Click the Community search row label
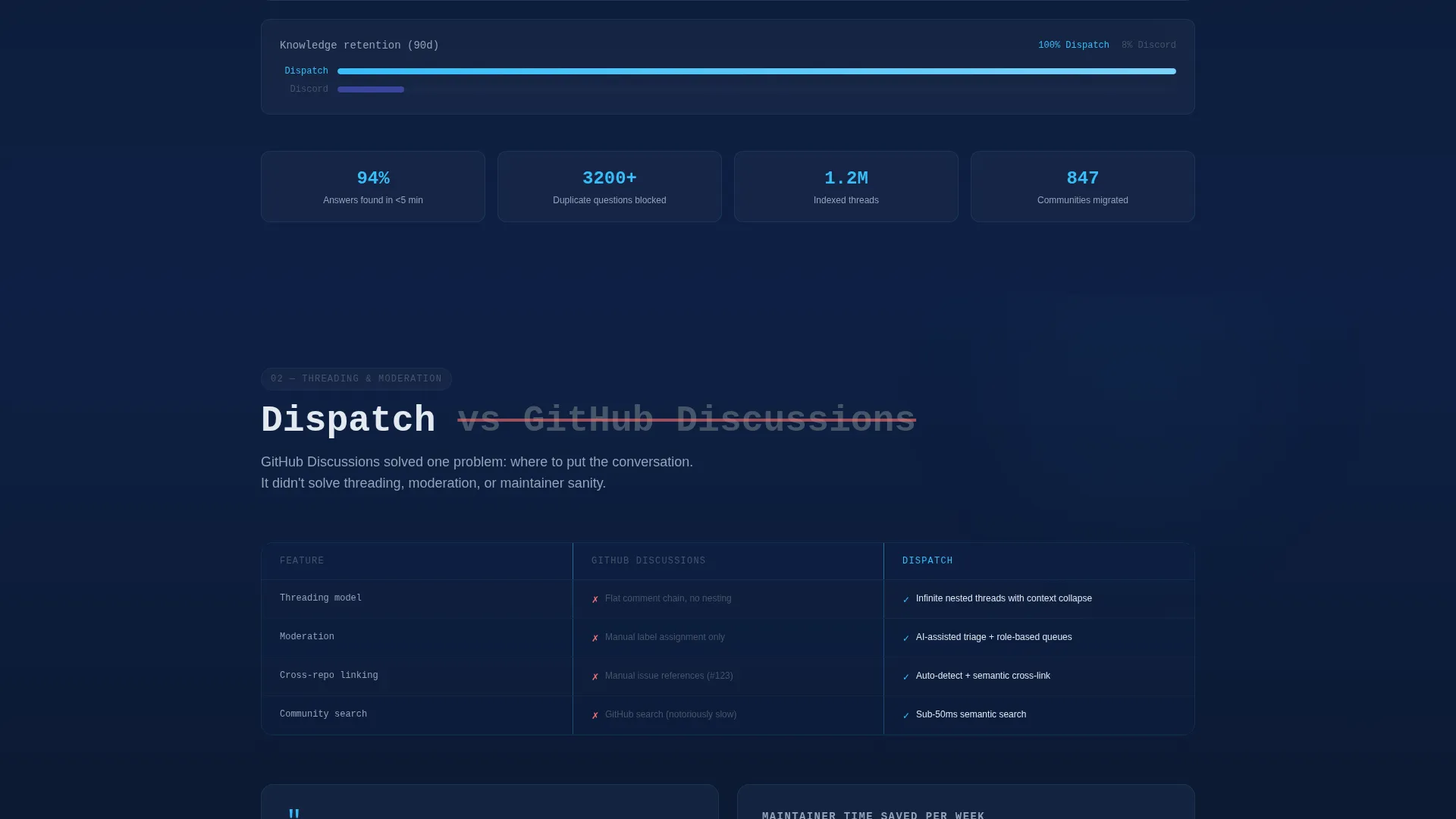The height and width of the screenshot is (819, 1456). coord(323,714)
